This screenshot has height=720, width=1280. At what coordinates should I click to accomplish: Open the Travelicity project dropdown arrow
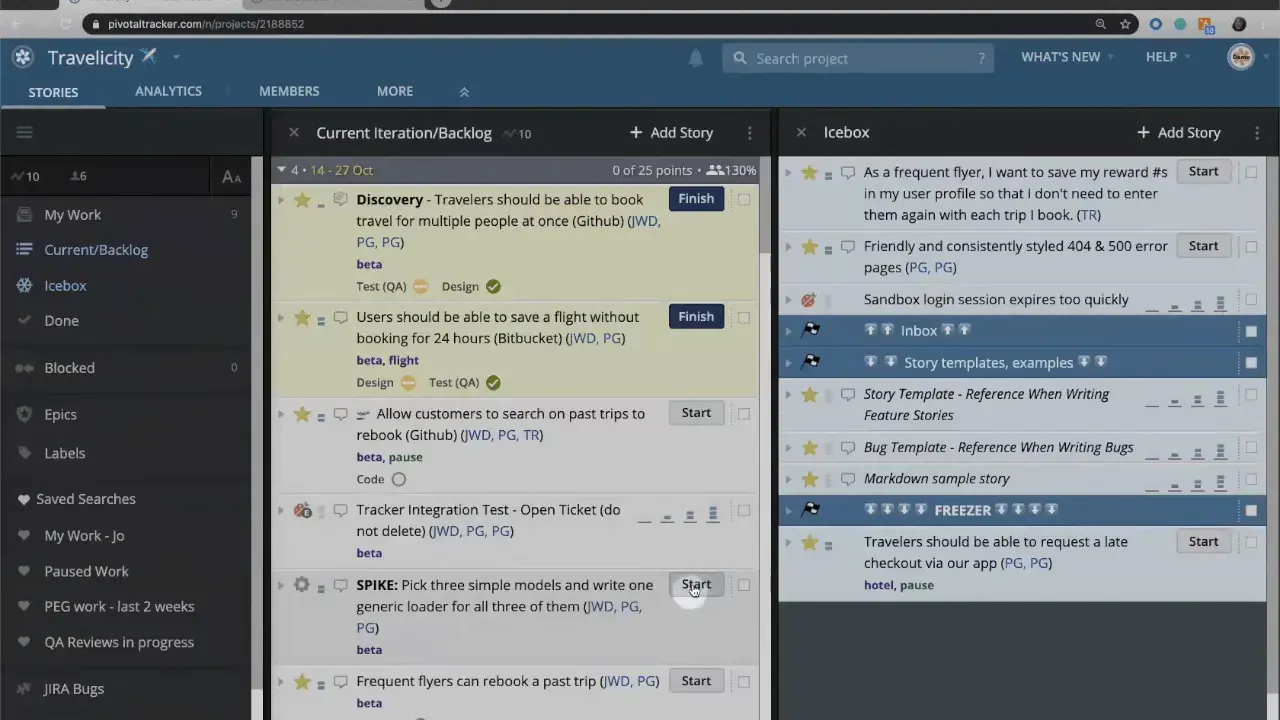tap(176, 57)
